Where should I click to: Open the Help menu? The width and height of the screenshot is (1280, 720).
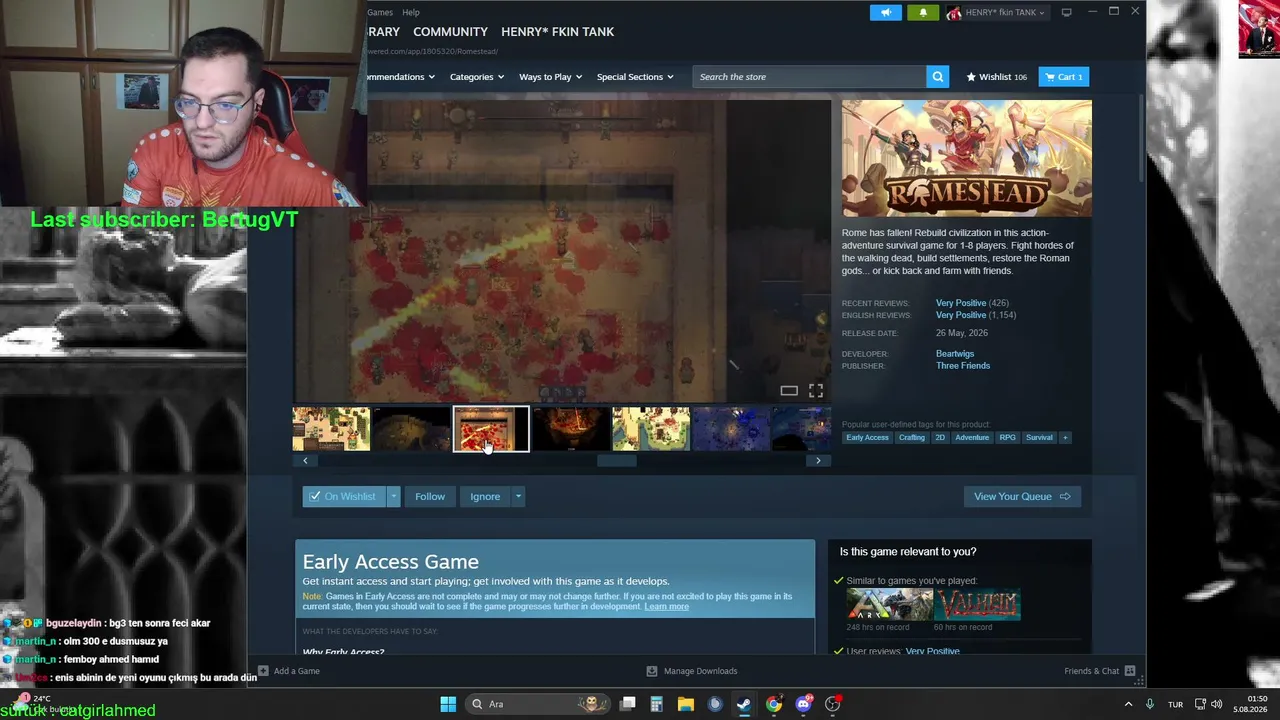pyautogui.click(x=411, y=12)
